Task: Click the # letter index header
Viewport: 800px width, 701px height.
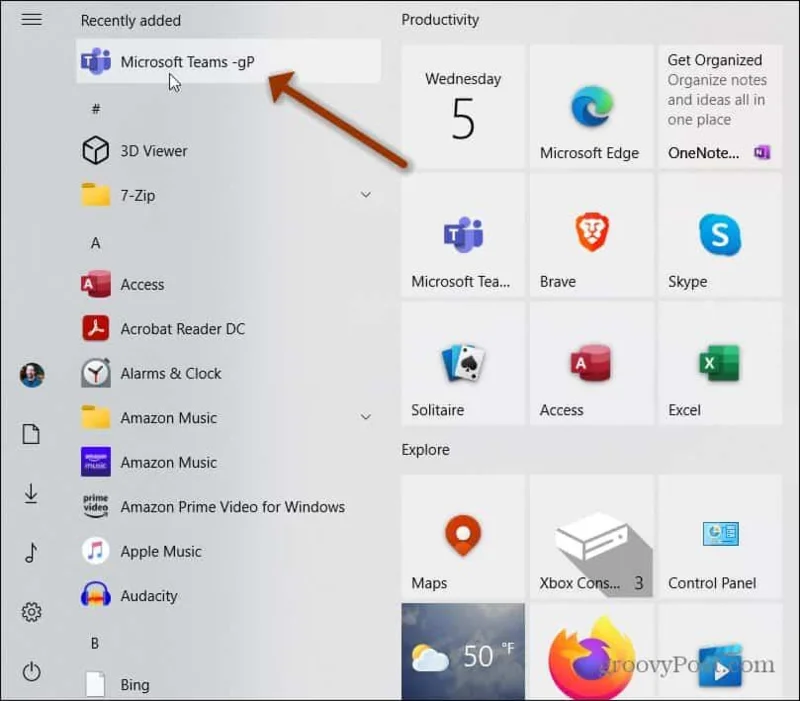Action: point(95,109)
